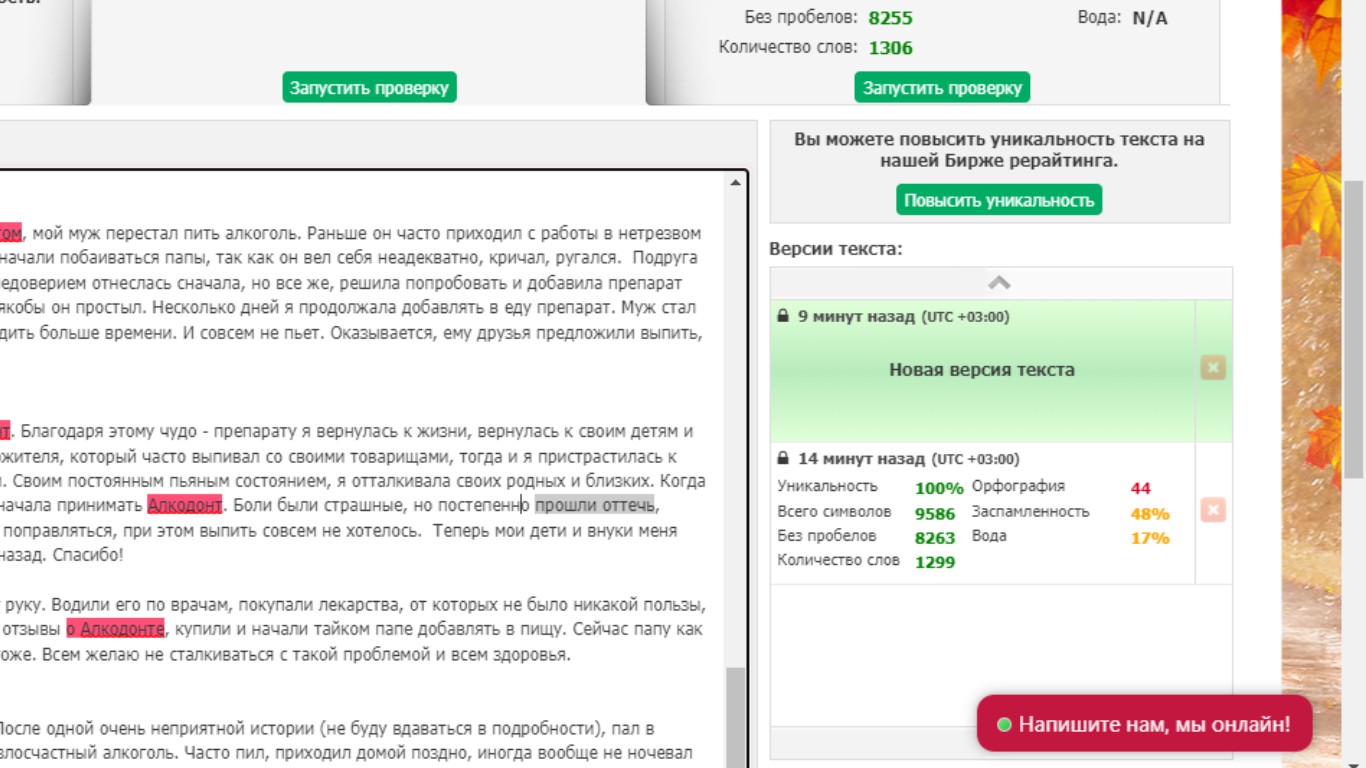1366x768 pixels.
Task: Click the spam value '48%'
Action: click(1150, 514)
